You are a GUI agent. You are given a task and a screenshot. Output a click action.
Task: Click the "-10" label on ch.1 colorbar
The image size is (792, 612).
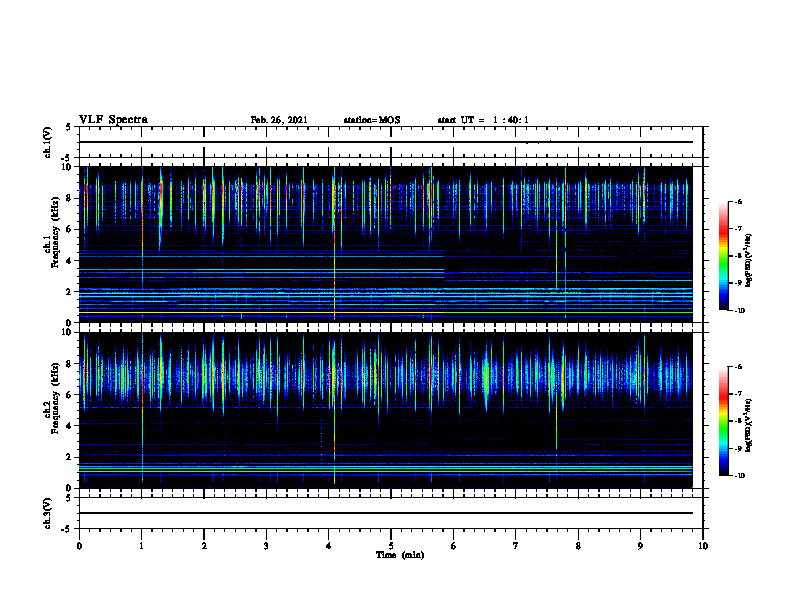(739, 311)
